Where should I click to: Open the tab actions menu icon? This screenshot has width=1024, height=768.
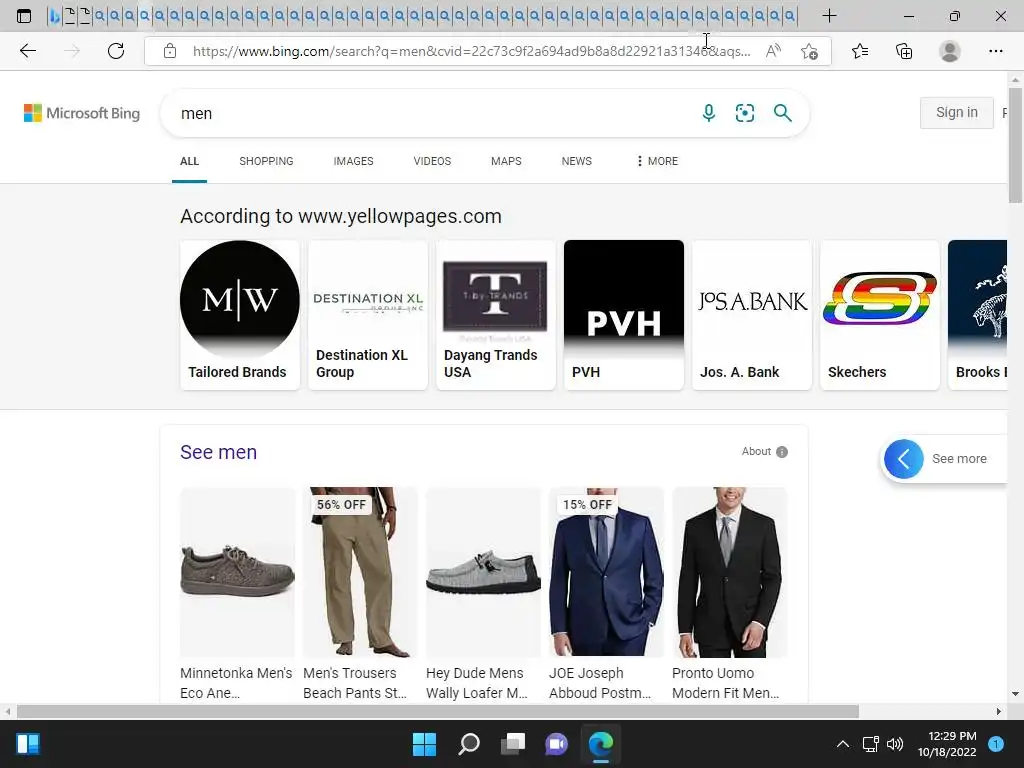click(x=24, y=16)
